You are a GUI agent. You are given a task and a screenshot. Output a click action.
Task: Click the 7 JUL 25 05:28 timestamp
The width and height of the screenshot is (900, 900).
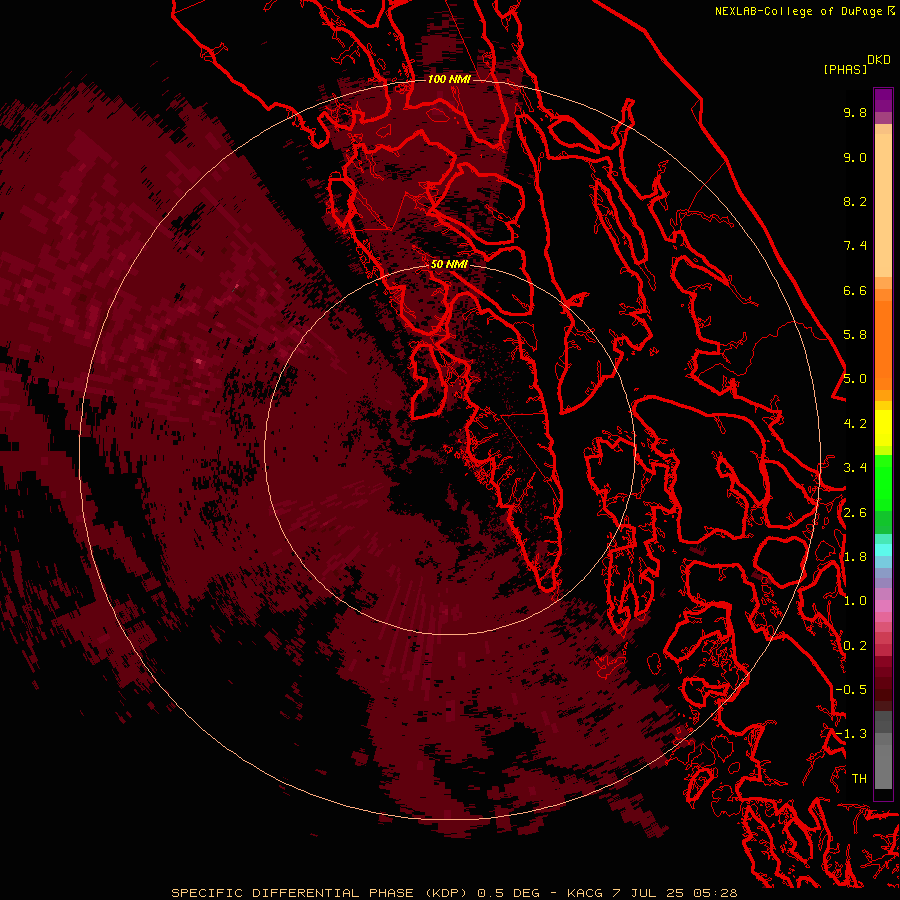click(674, 893)
